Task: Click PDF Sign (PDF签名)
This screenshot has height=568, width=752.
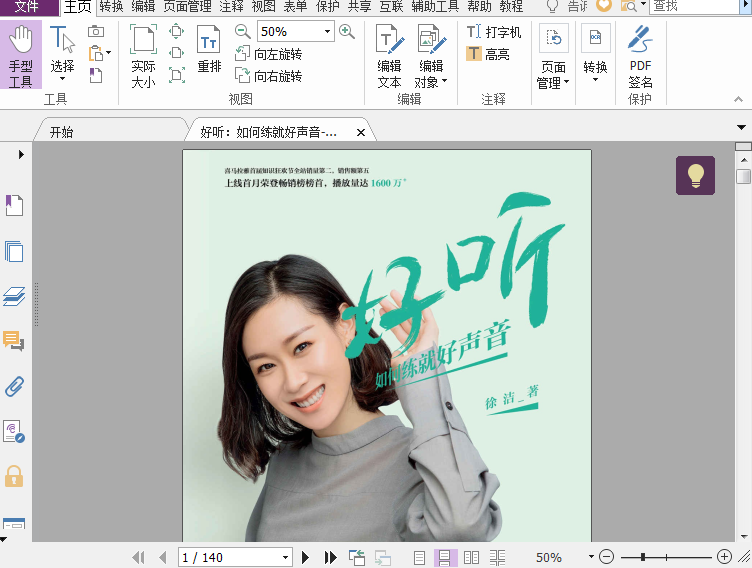Action: (x=640, y=56)
